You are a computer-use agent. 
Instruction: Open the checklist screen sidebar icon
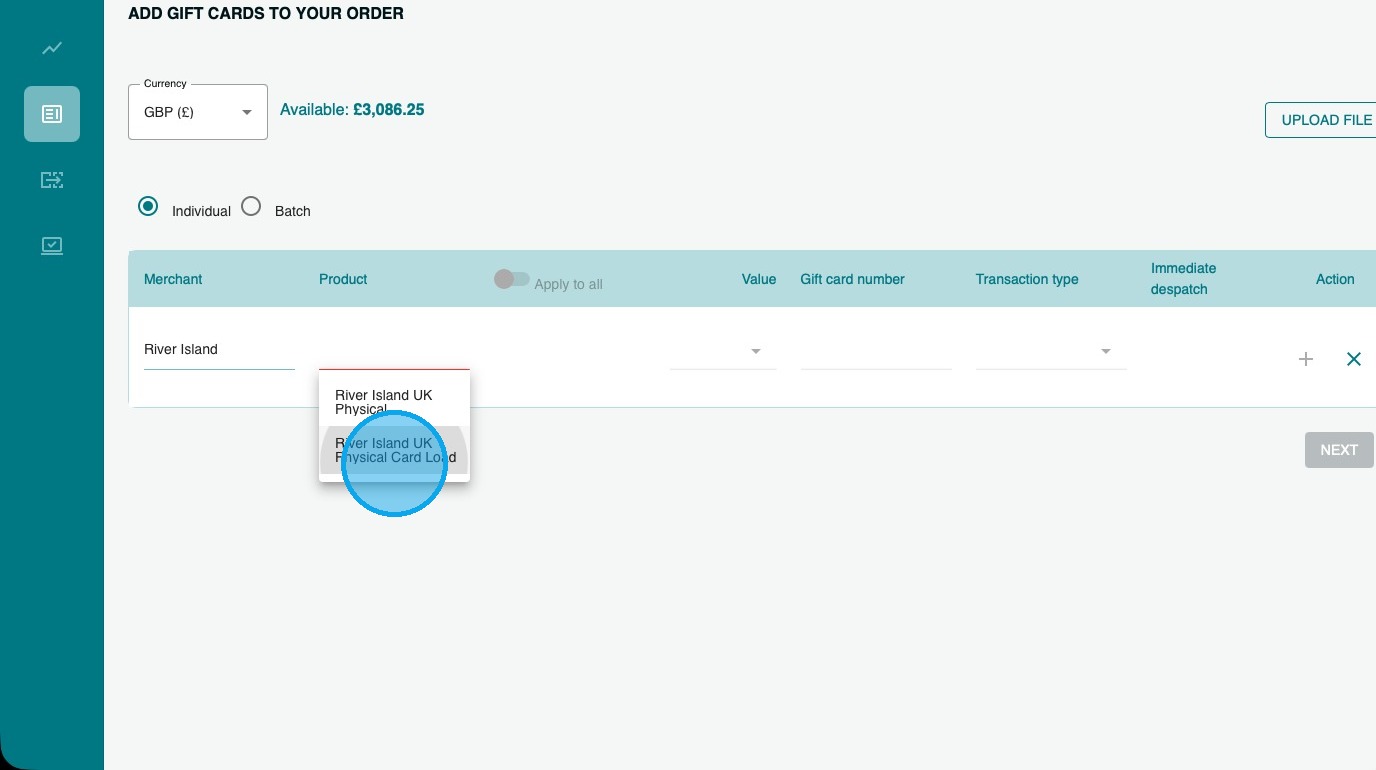(52, 245)
